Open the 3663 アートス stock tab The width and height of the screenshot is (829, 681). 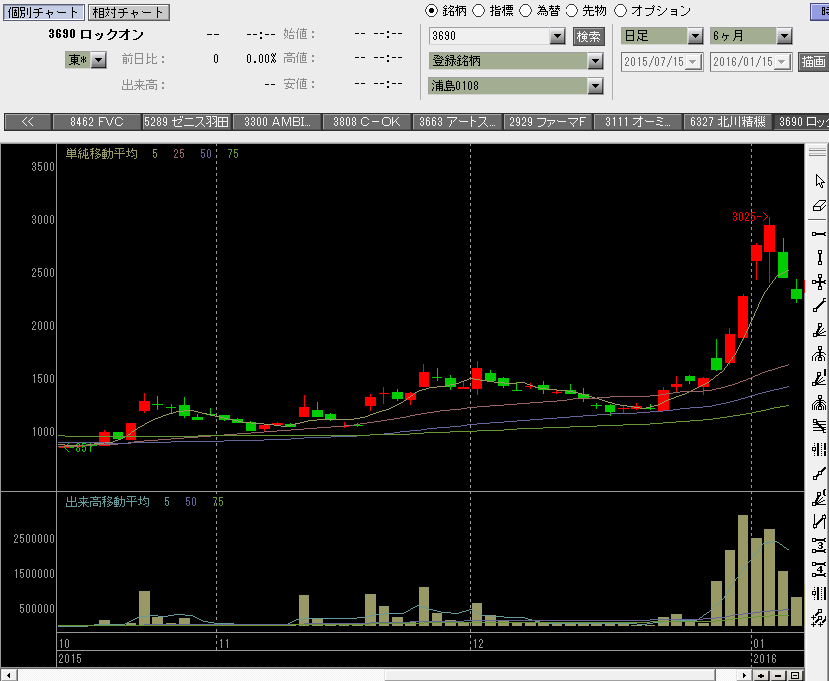click(457, 122)
